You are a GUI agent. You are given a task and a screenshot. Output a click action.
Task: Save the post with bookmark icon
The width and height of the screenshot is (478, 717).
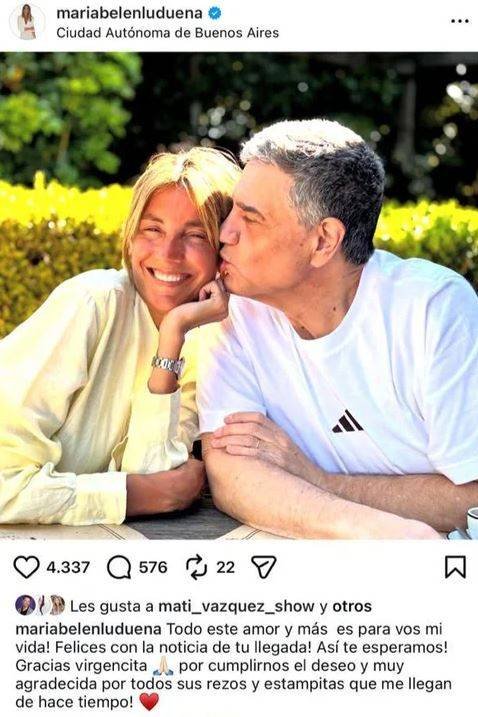click(456, 567)
